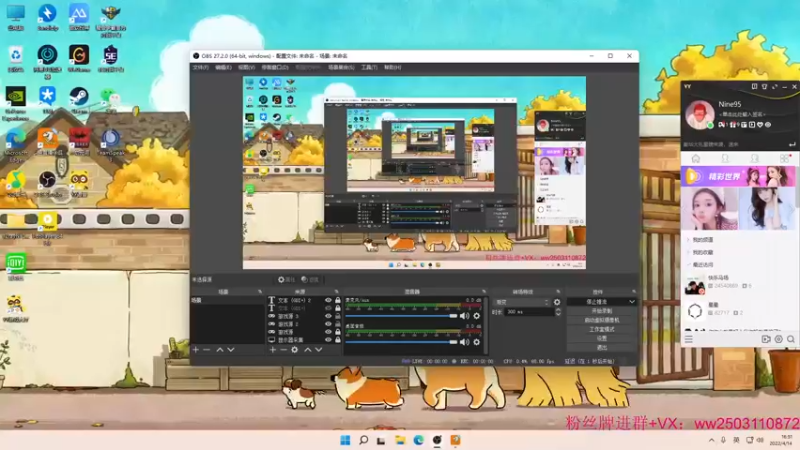800x450 pixels.
Task: Open the YY search icon at the bottom
Action: pos(791,339)
